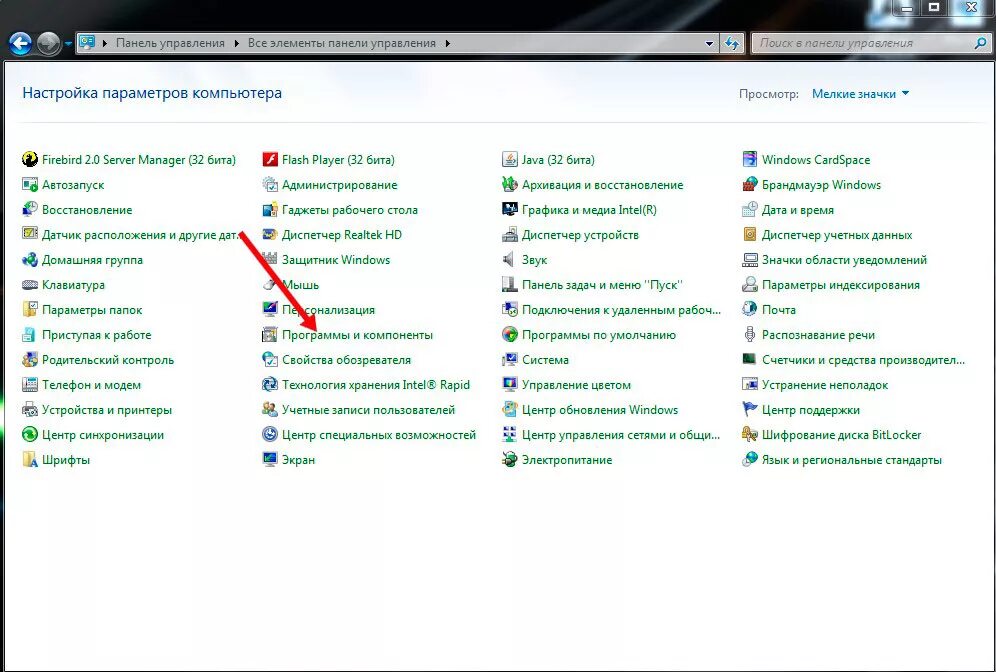Click Параметры индексирования link

pos(840,285)
